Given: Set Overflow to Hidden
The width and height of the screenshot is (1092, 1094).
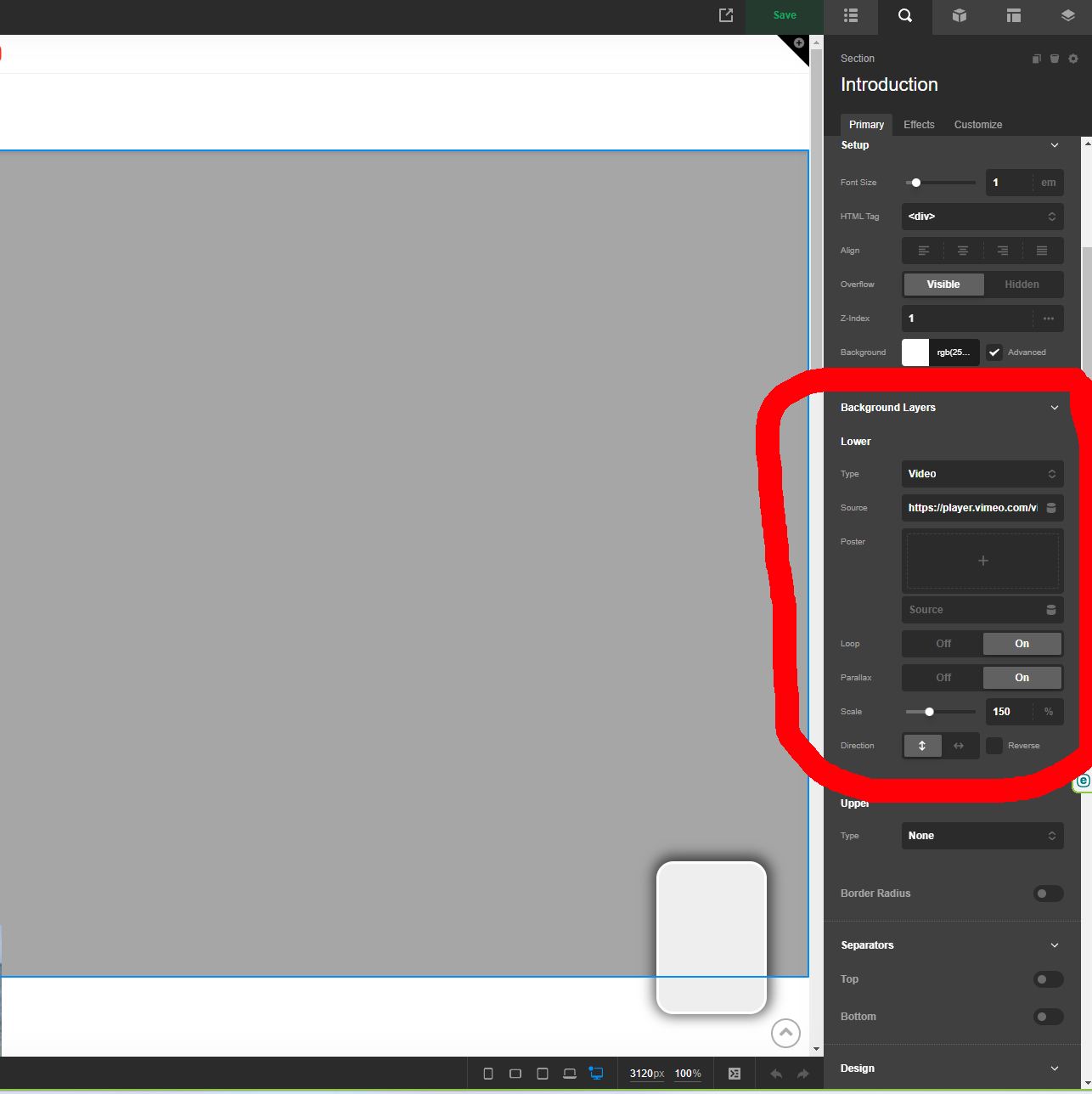Looking at the screenshot, I should (x=1022, y=285).
